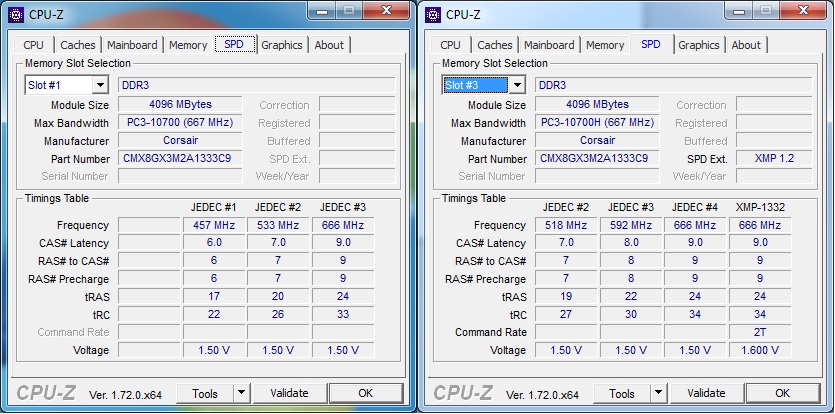This screenshot has height=414, width=835.
Task: Expand the Tools dropdown arrow in left window
Action: pyautogui.click(x=241, y=393)
